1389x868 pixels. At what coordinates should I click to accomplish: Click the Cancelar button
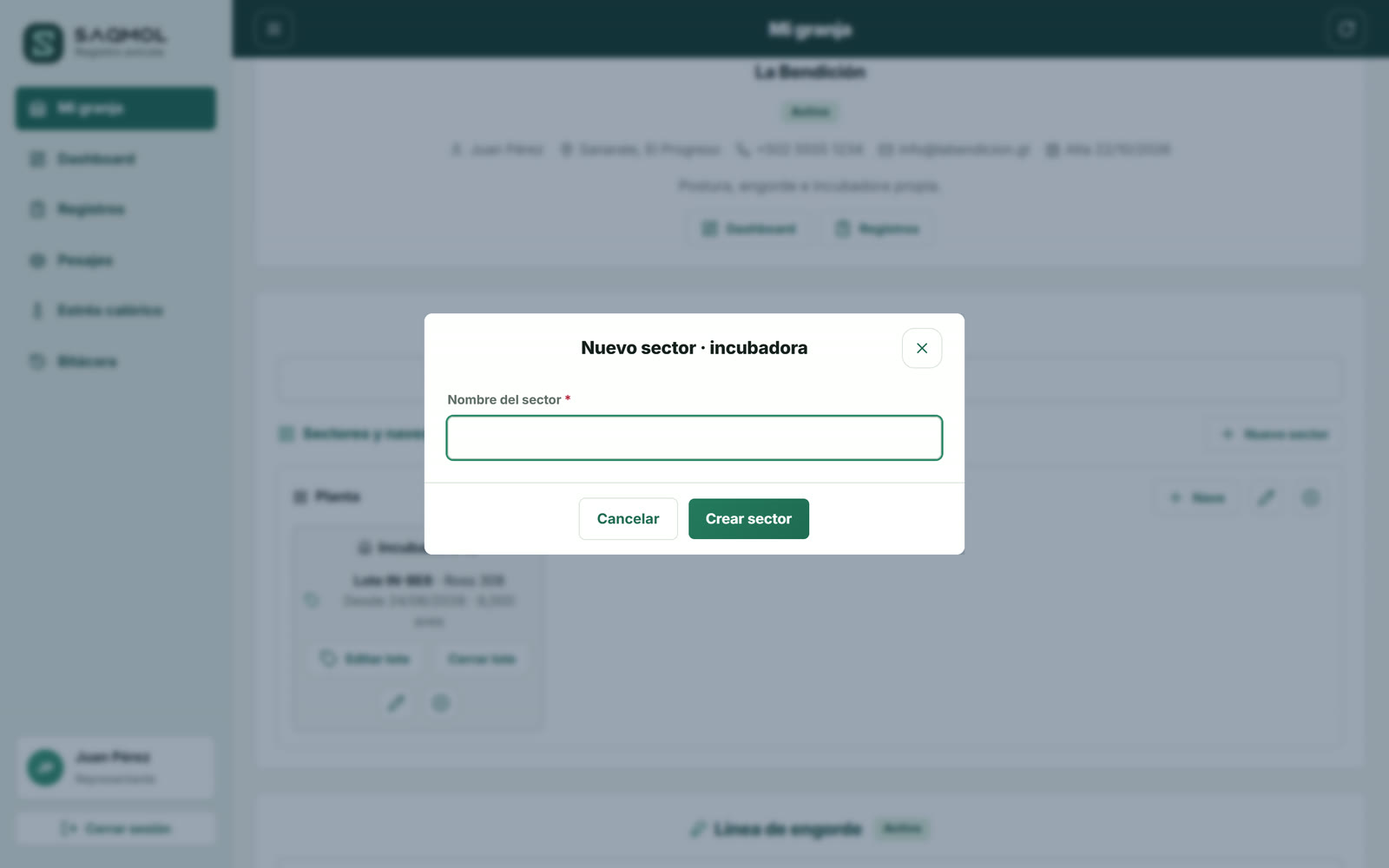[x=628, y=519]
